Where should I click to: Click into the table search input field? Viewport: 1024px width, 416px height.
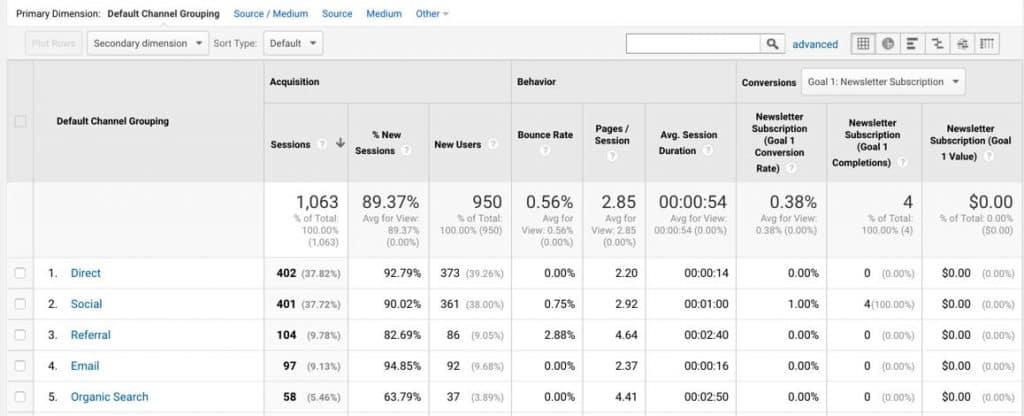tap(693, 44)
